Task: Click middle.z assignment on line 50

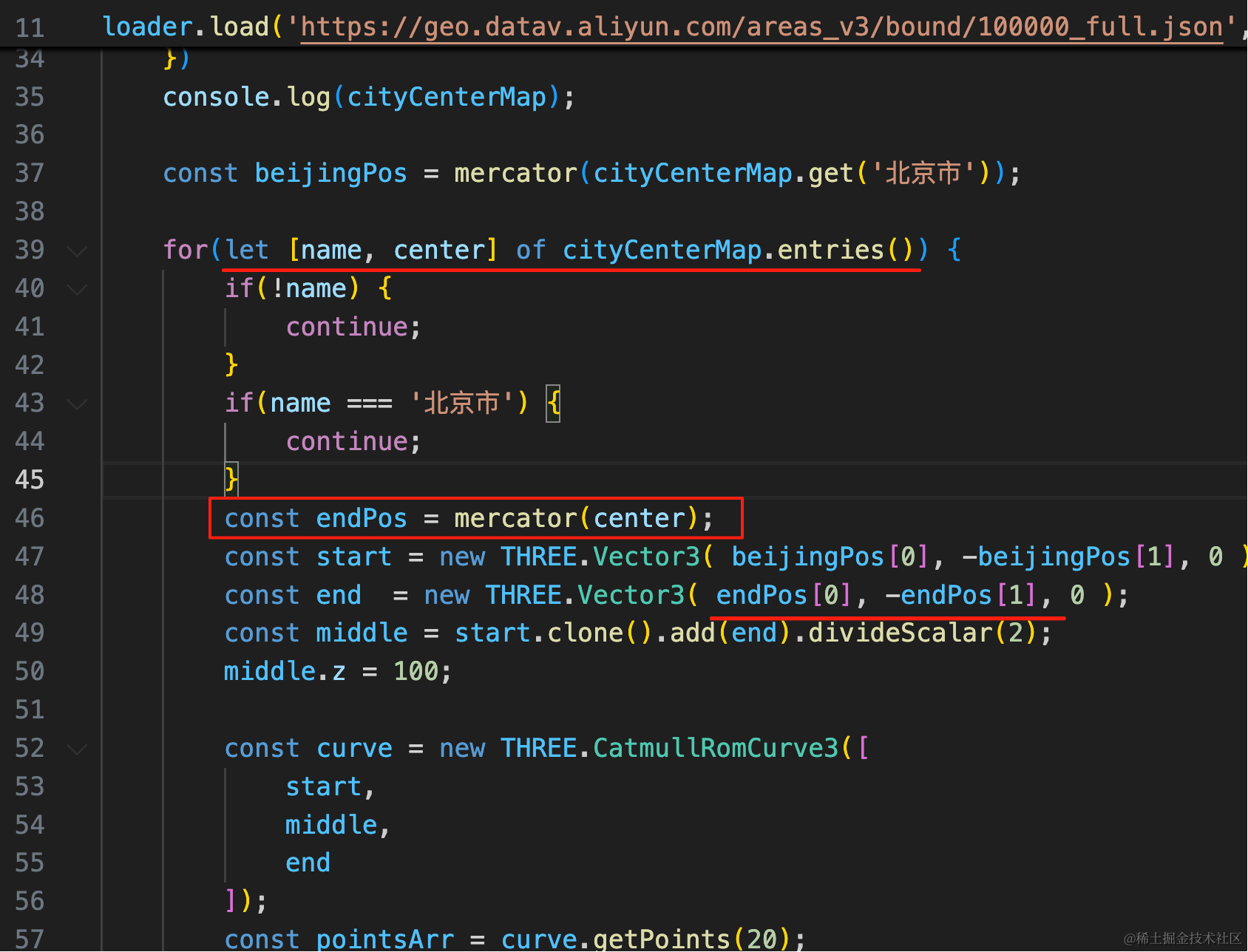Action: coord(336,671)
